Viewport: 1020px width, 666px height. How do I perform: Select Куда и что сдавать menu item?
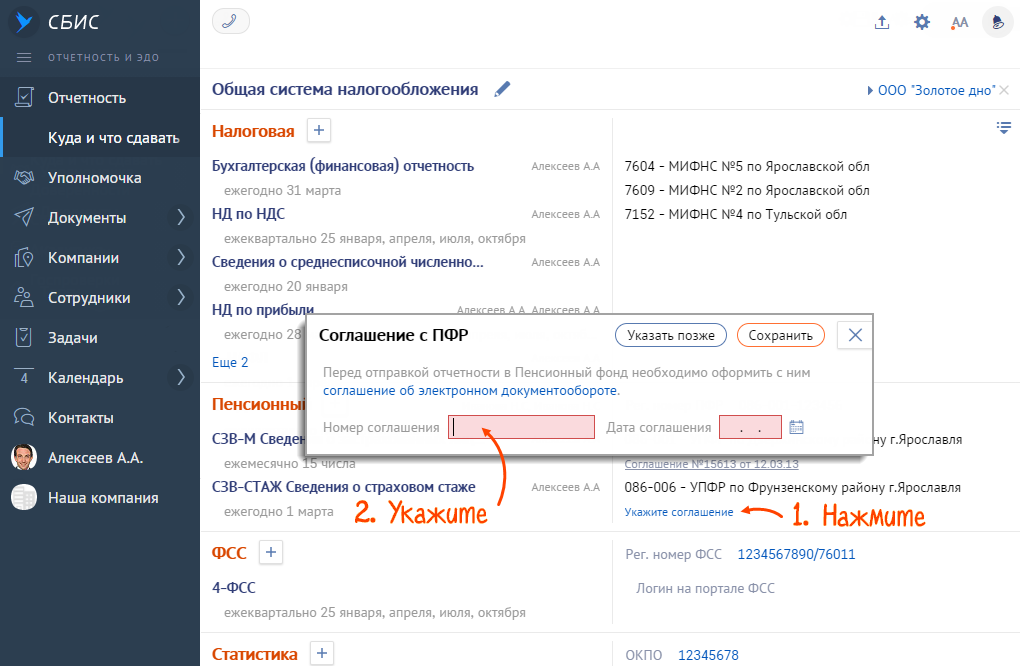114,138
